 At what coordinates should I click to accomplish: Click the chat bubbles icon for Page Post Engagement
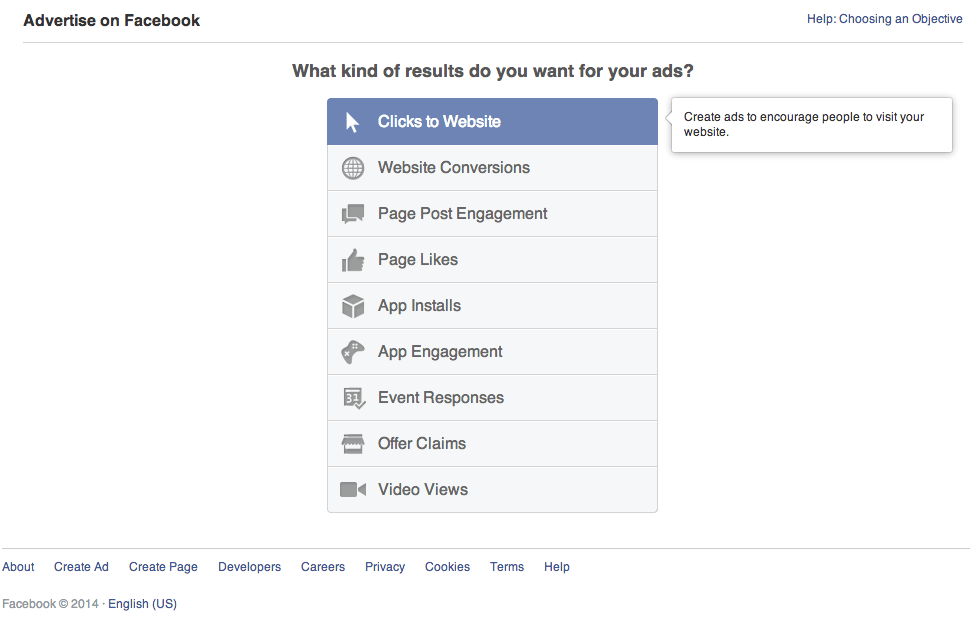pyautogui.click(x=353, y=214)
